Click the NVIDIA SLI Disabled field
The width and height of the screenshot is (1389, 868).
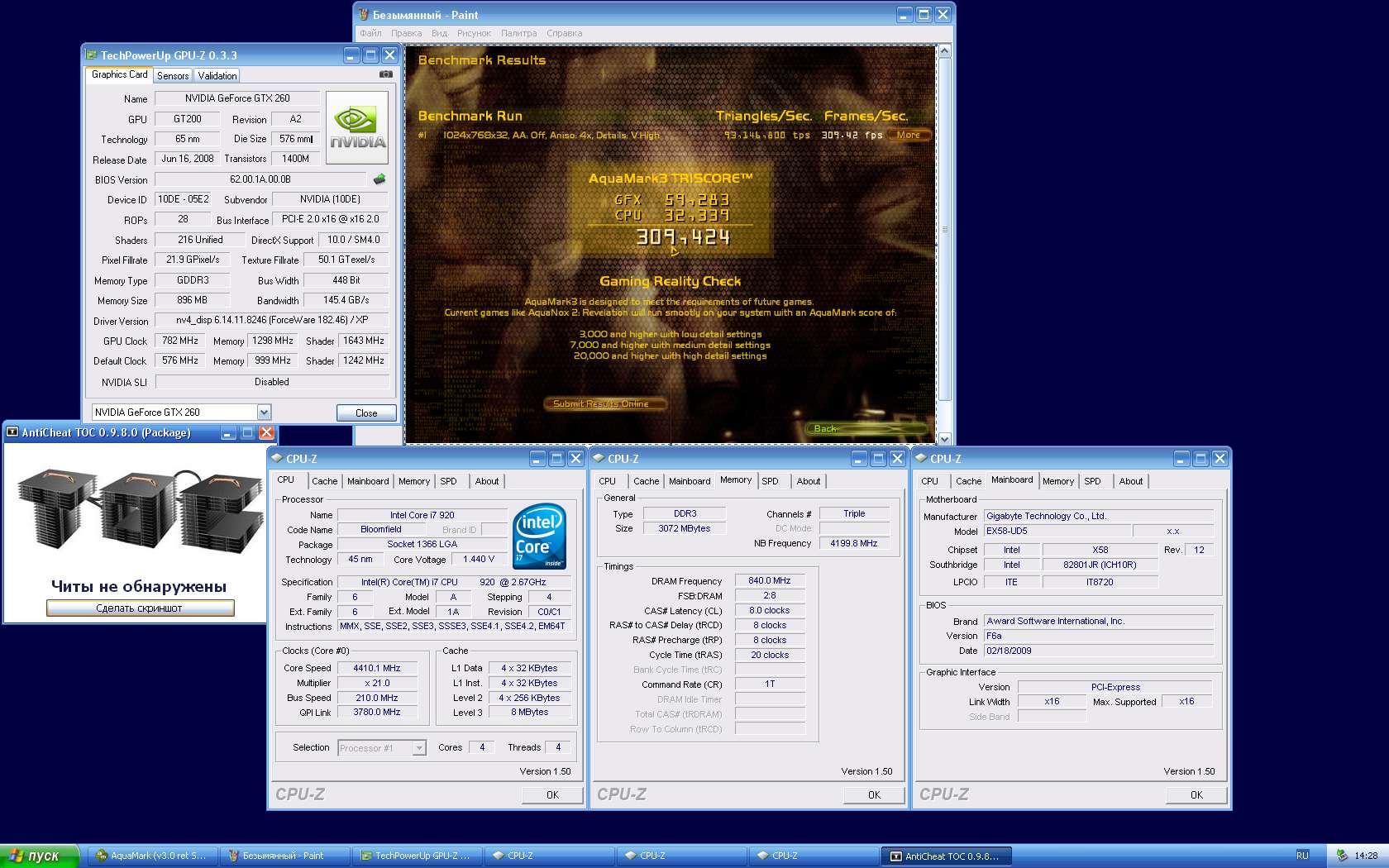[272, 382]
